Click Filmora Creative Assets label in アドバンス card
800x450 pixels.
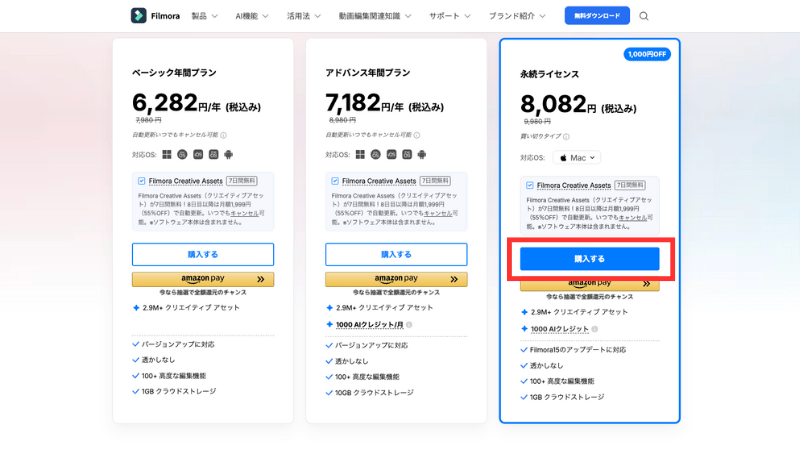pyautogui.click(x=379, y=181)
